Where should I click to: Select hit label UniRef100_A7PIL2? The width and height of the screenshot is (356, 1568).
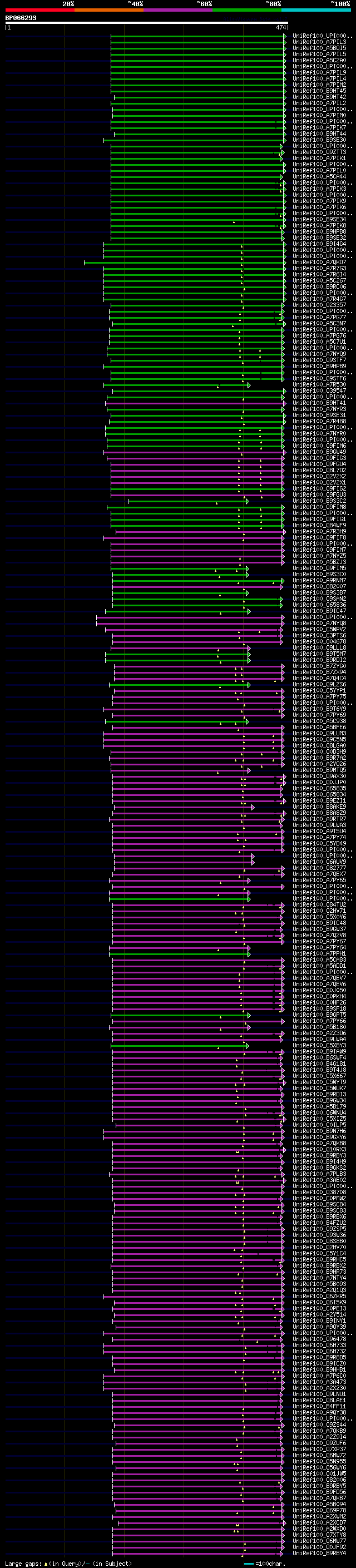[x=319, y=103]
